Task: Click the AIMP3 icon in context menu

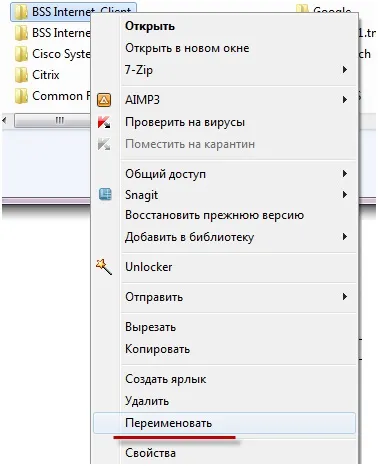Action: pos(104,100)
